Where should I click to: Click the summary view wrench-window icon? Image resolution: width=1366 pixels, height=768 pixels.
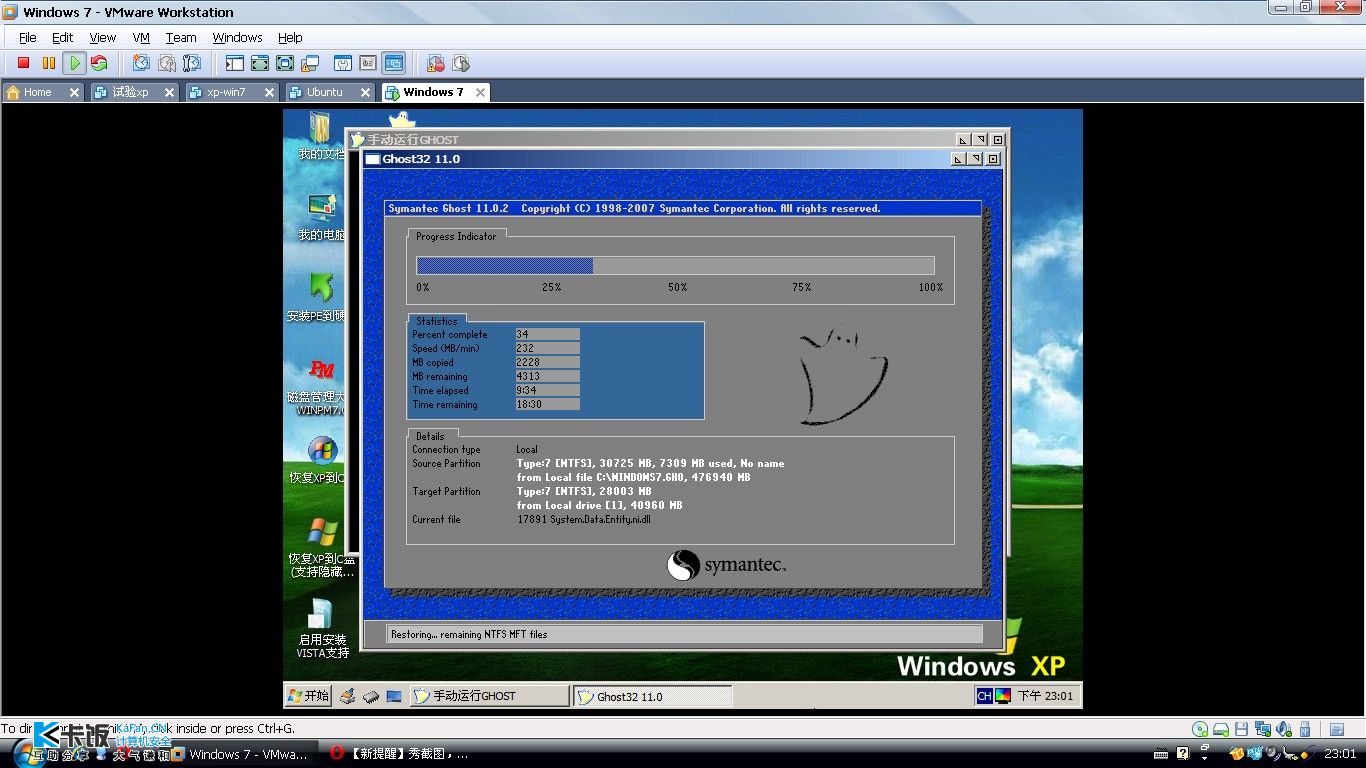pyautogui.click(x=343, y=63)
